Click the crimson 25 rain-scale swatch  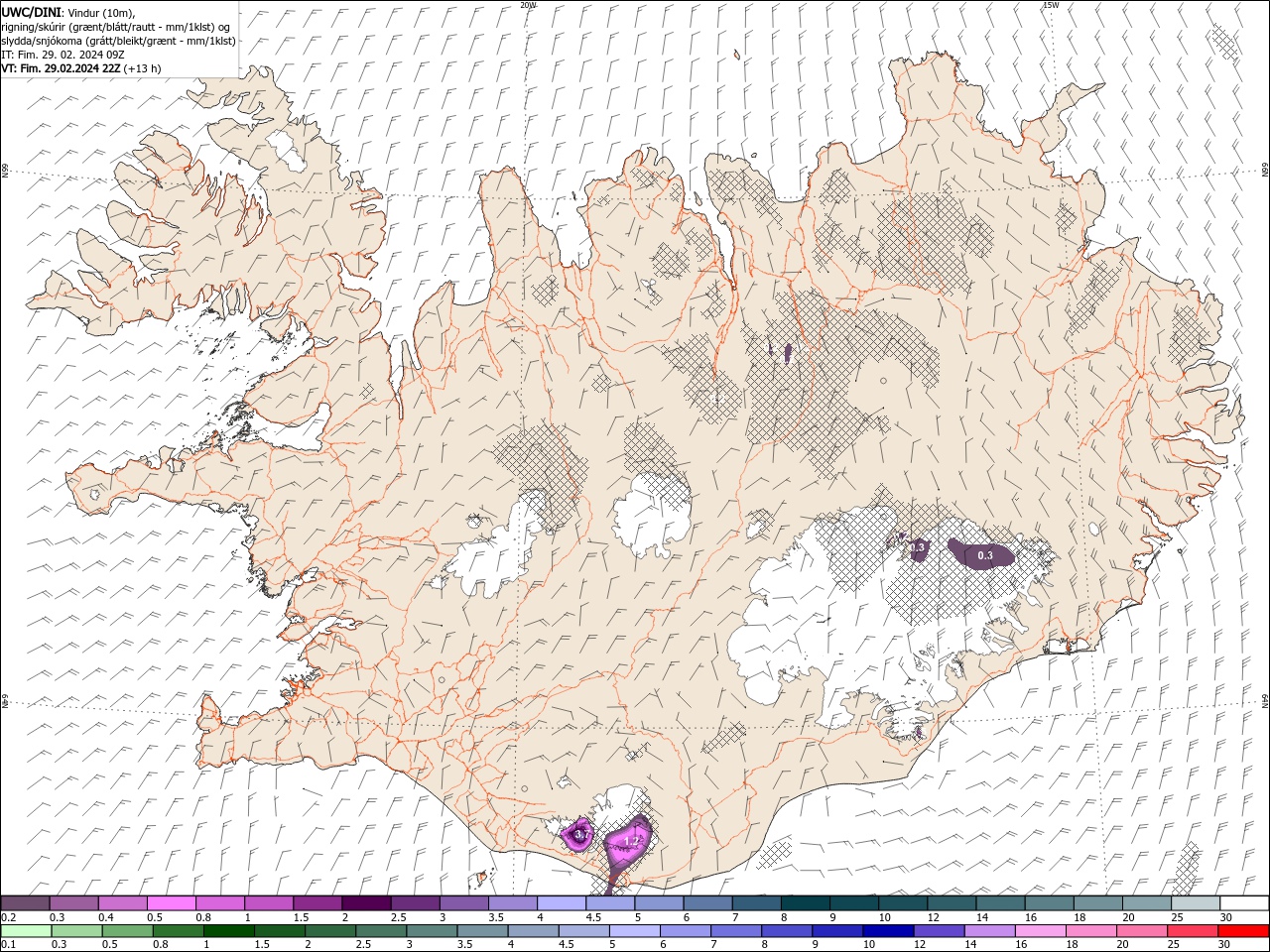pos(1192,931)
